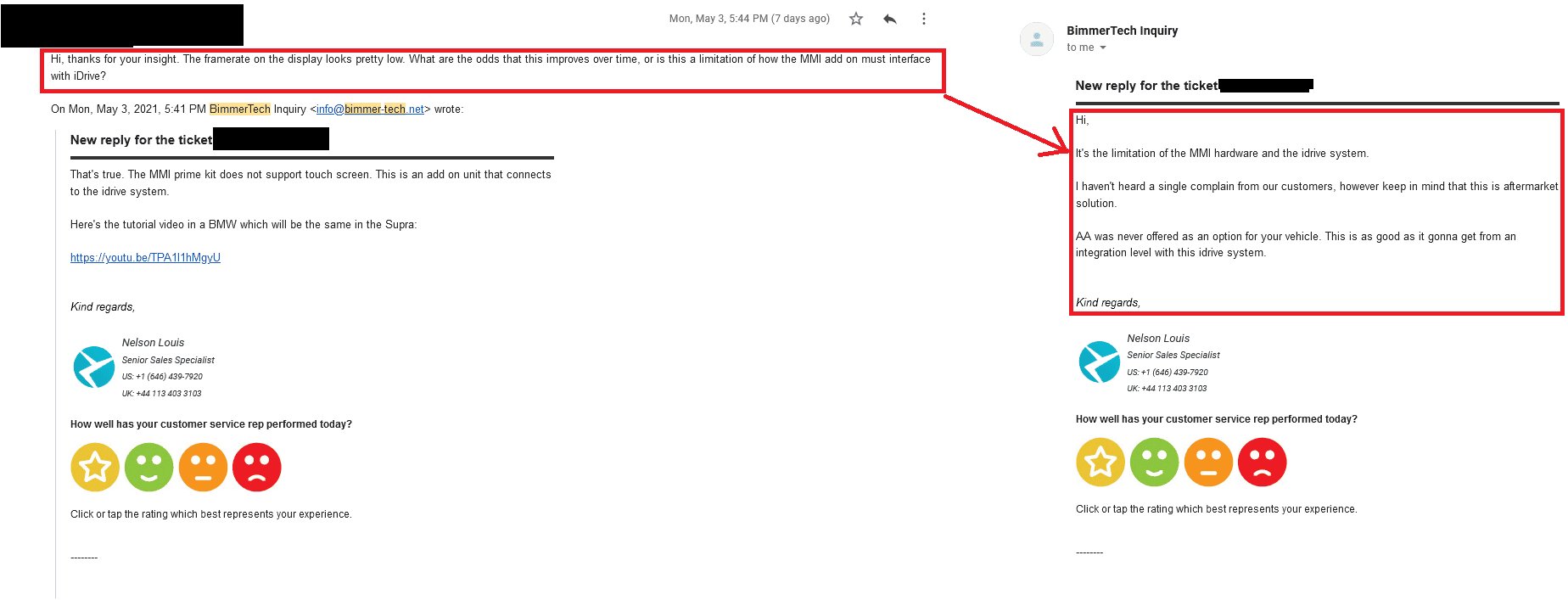Click the 'On Mon, May 3, 2021, 5:41 PM' quote header
This screenshot has height=600, width=1568.
pyautogui.click(x=257, y=109)
